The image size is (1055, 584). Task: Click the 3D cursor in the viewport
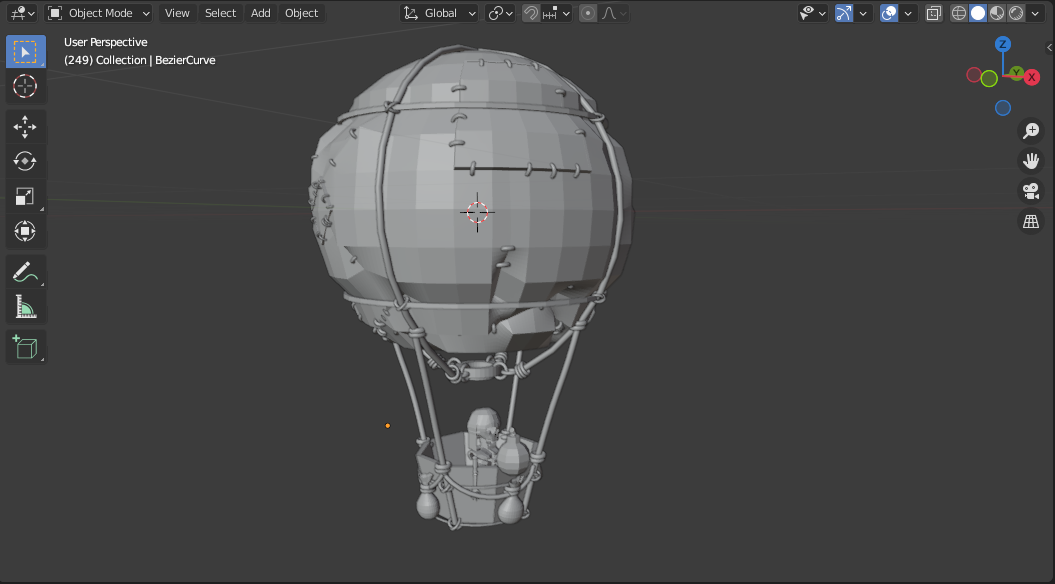[x=477, y=212]
